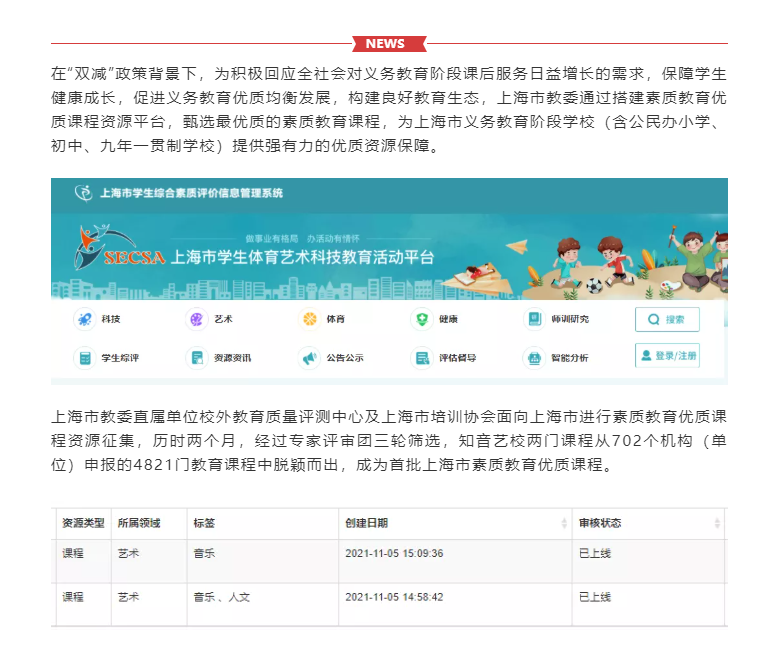Click the SECSA platform logo
This screenshot has height=645, width=782.
(x=120, y=248)
